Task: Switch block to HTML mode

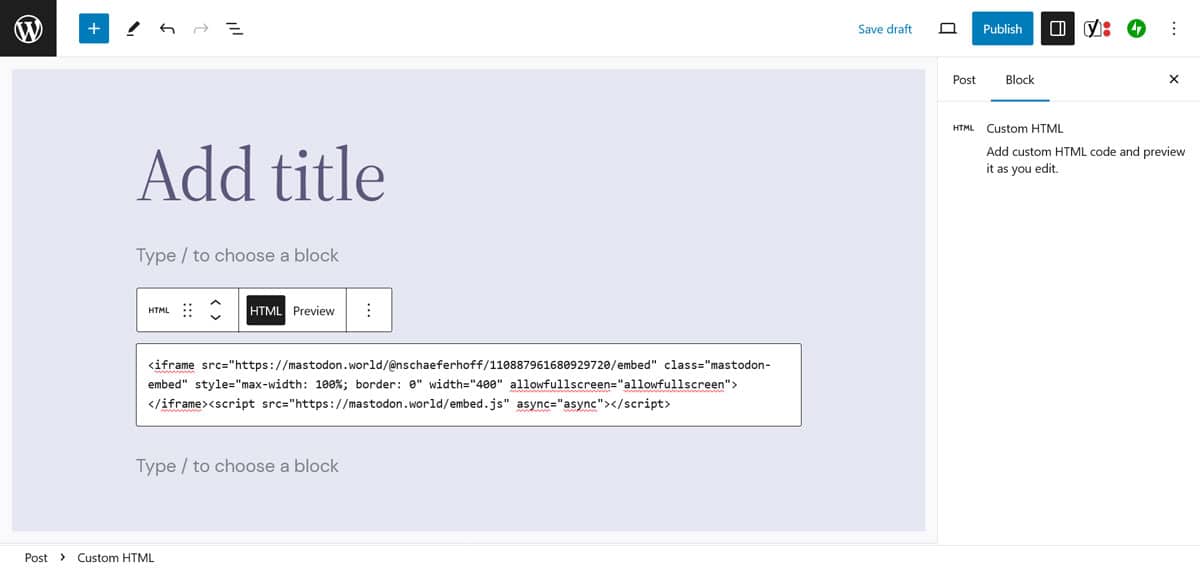Action: tap(266, 311)
